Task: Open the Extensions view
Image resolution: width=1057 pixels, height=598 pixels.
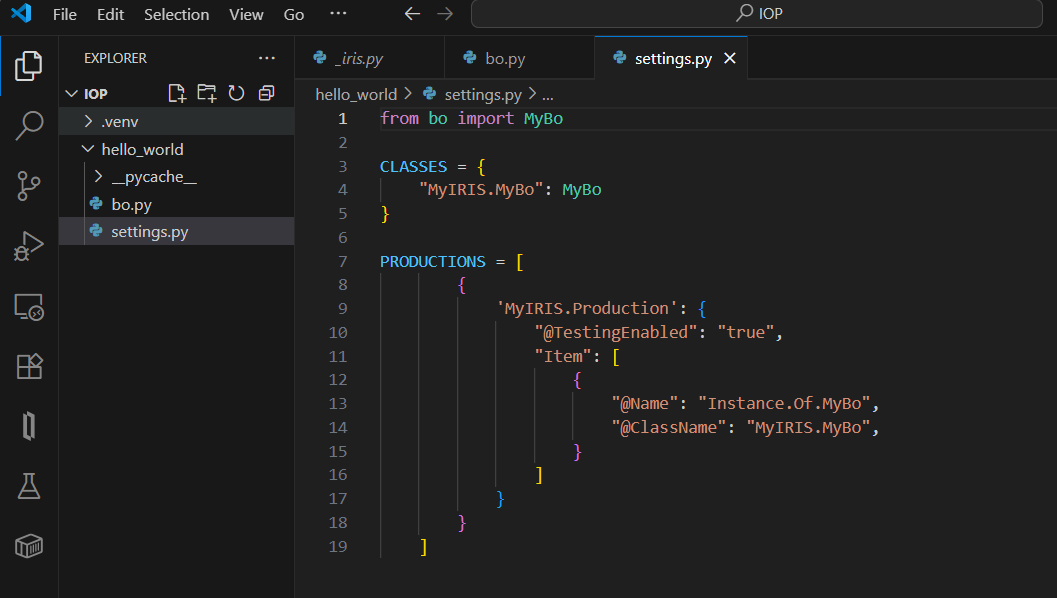Action: [29, 366]
